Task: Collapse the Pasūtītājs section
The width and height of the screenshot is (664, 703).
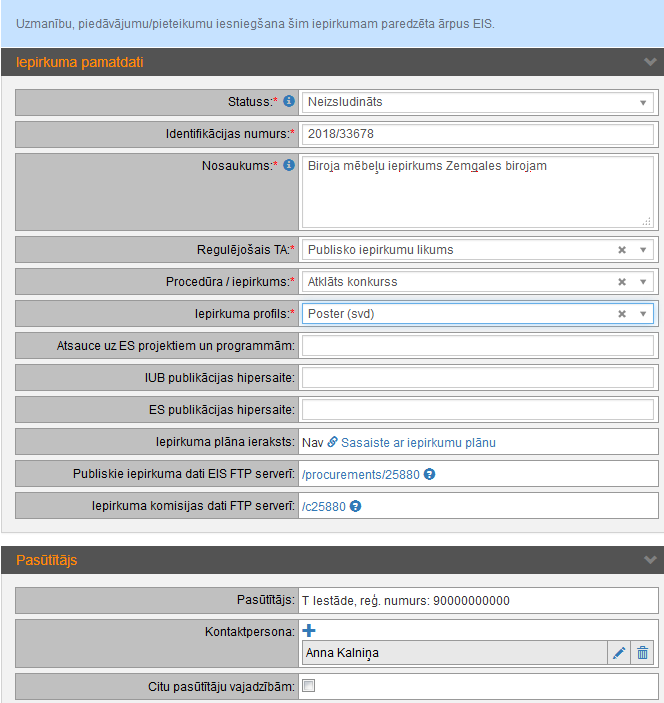Action: pyautogui.click(x=650, y=560)
